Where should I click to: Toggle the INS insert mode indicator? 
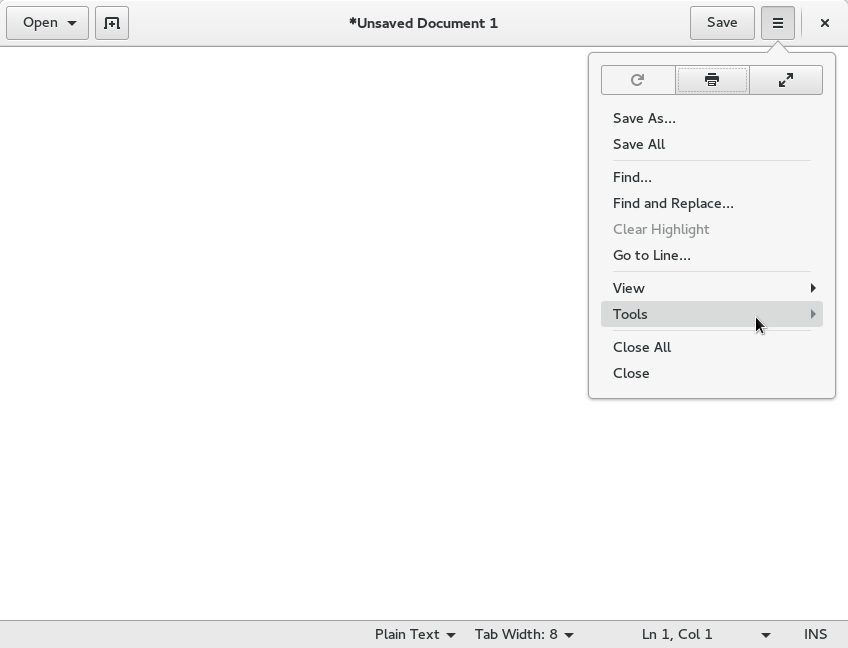click(815, 634)
